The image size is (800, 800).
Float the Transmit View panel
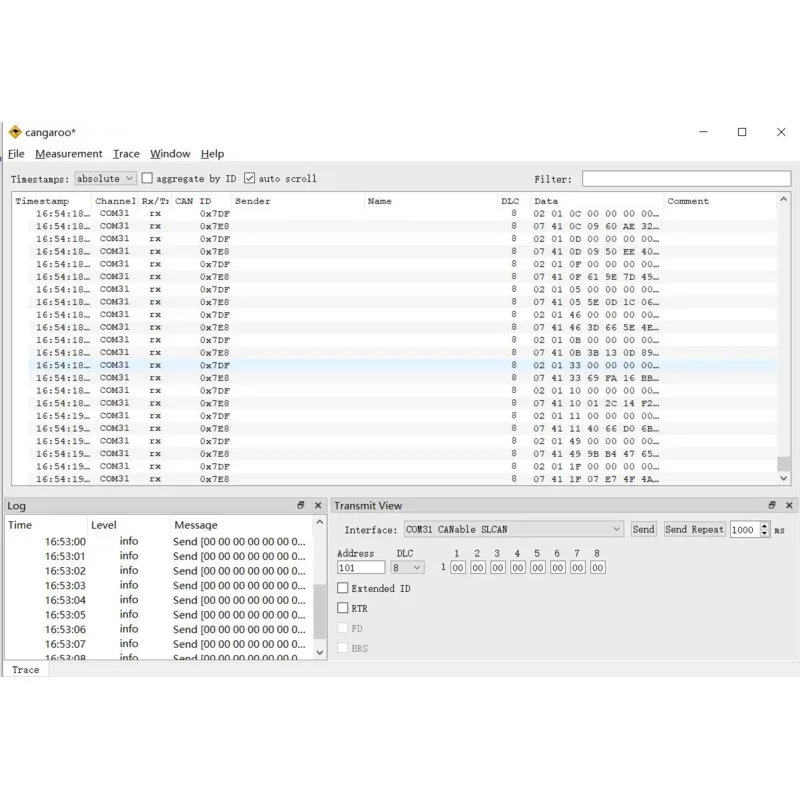(772, 505)
